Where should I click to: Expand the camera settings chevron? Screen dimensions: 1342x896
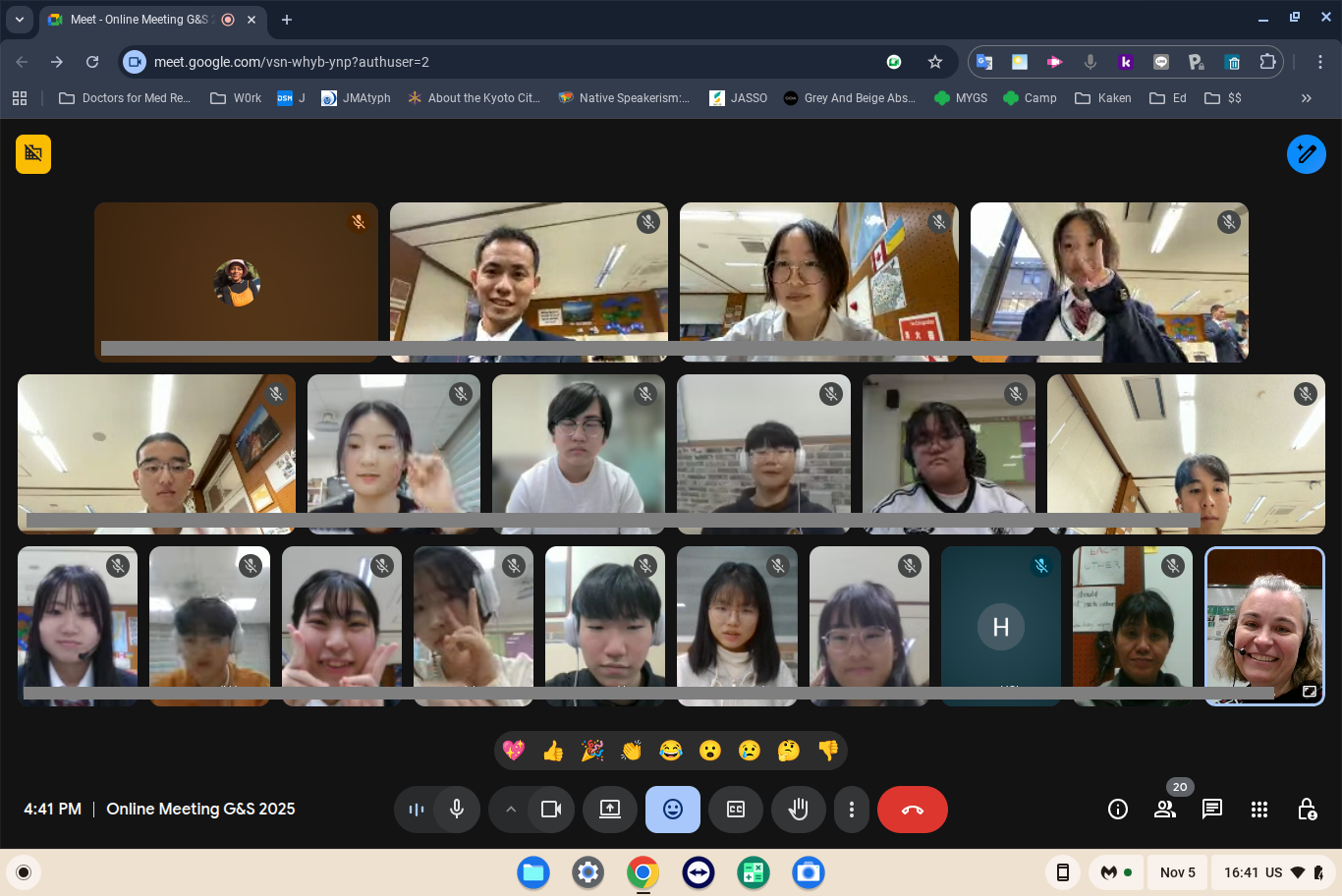pyautogui.click(x=511, y=810)
